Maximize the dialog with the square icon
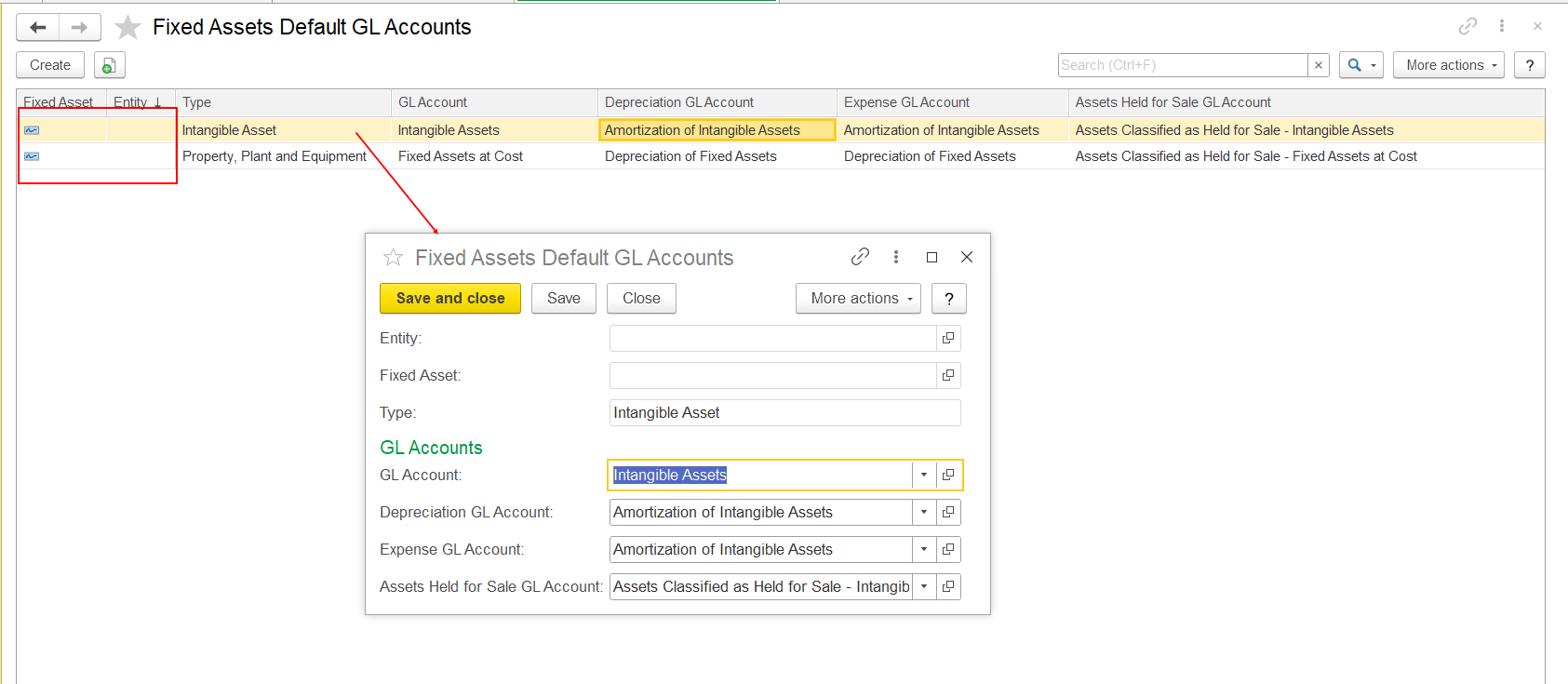 tap(931, 257)
